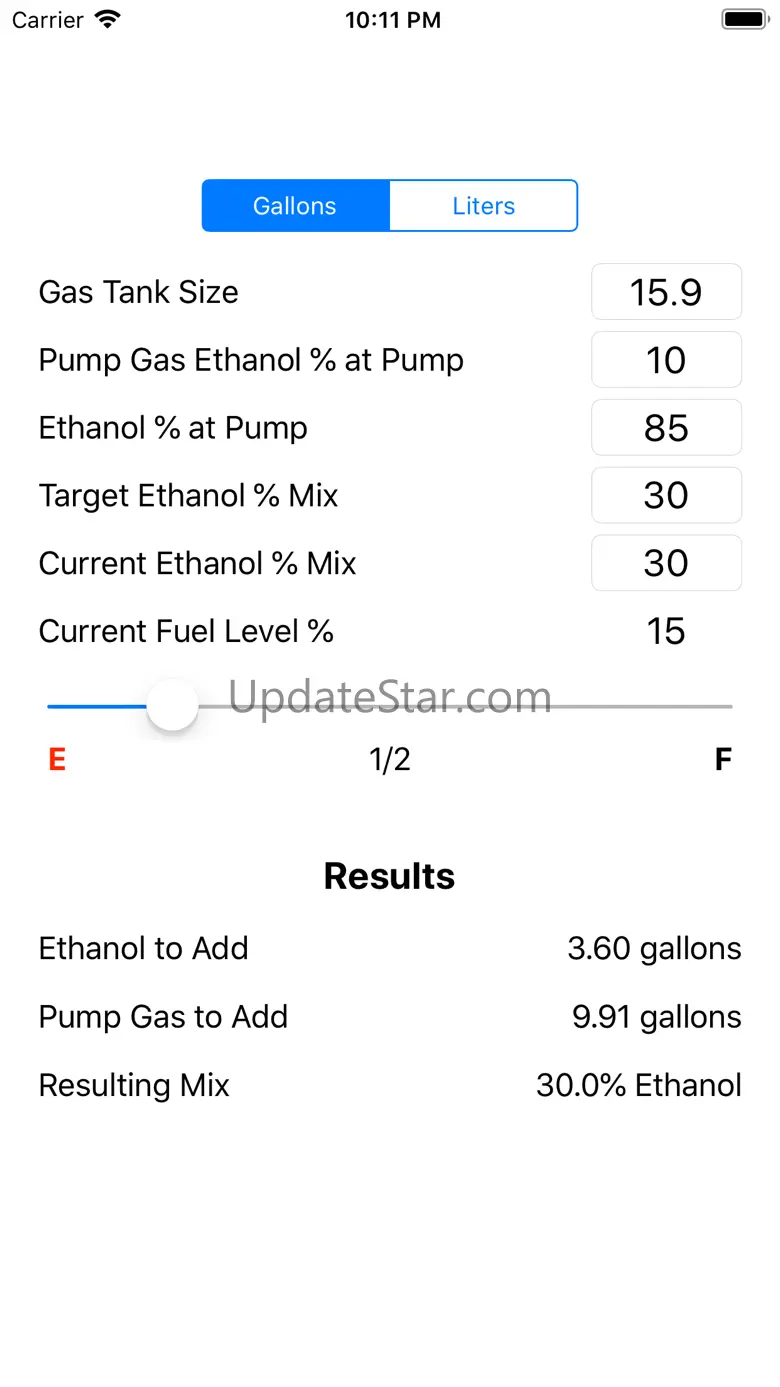
Task: Tap the Pump Gas to Add result
Action: click(x=656, y=1017)
